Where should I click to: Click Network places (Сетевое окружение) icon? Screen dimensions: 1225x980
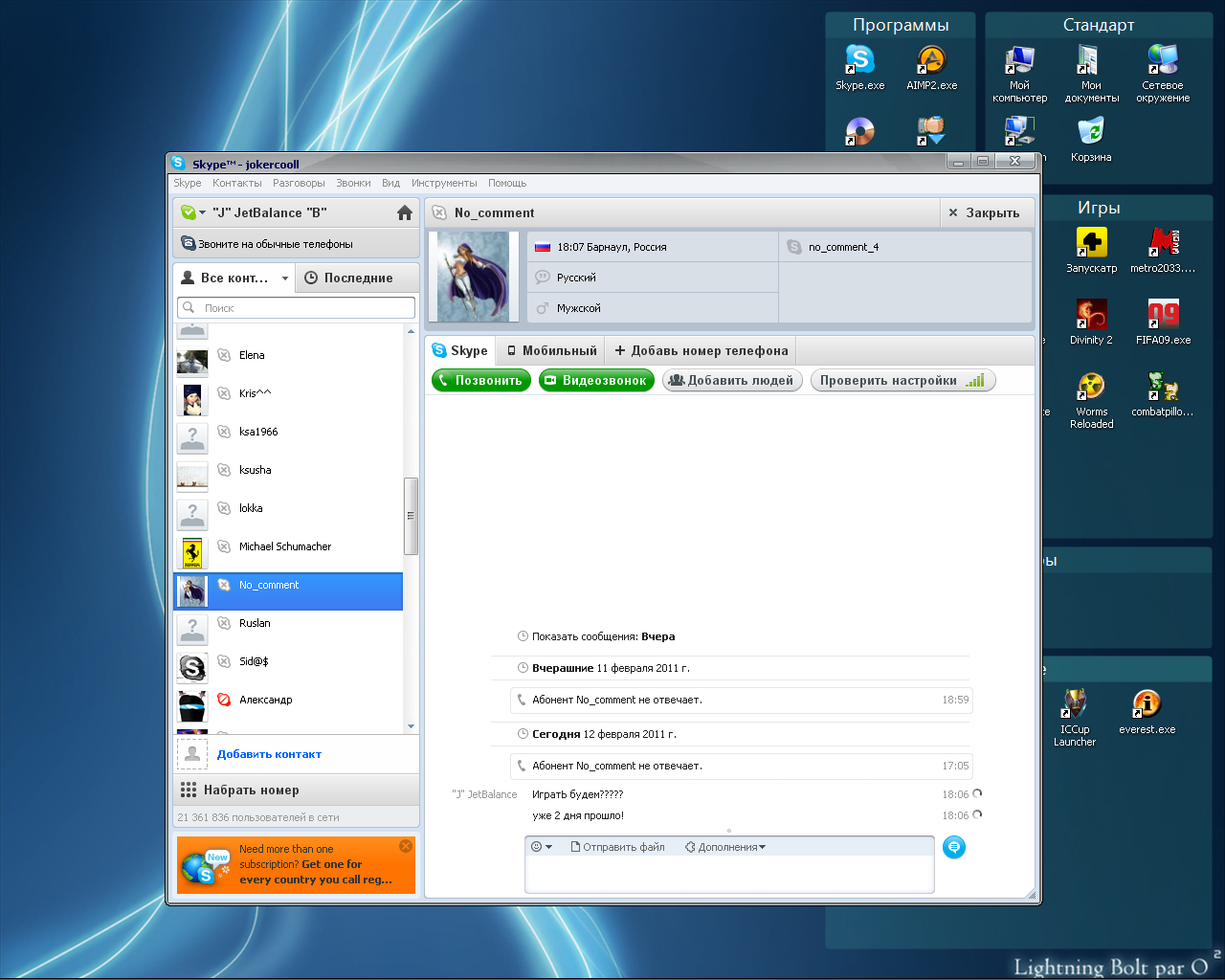click(1163, 74)
